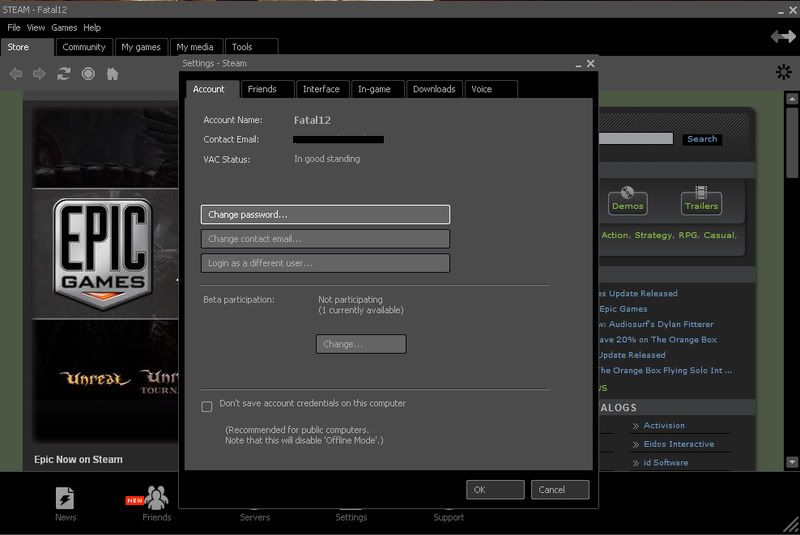Click the Epic Games logo banner

point(103,253)
